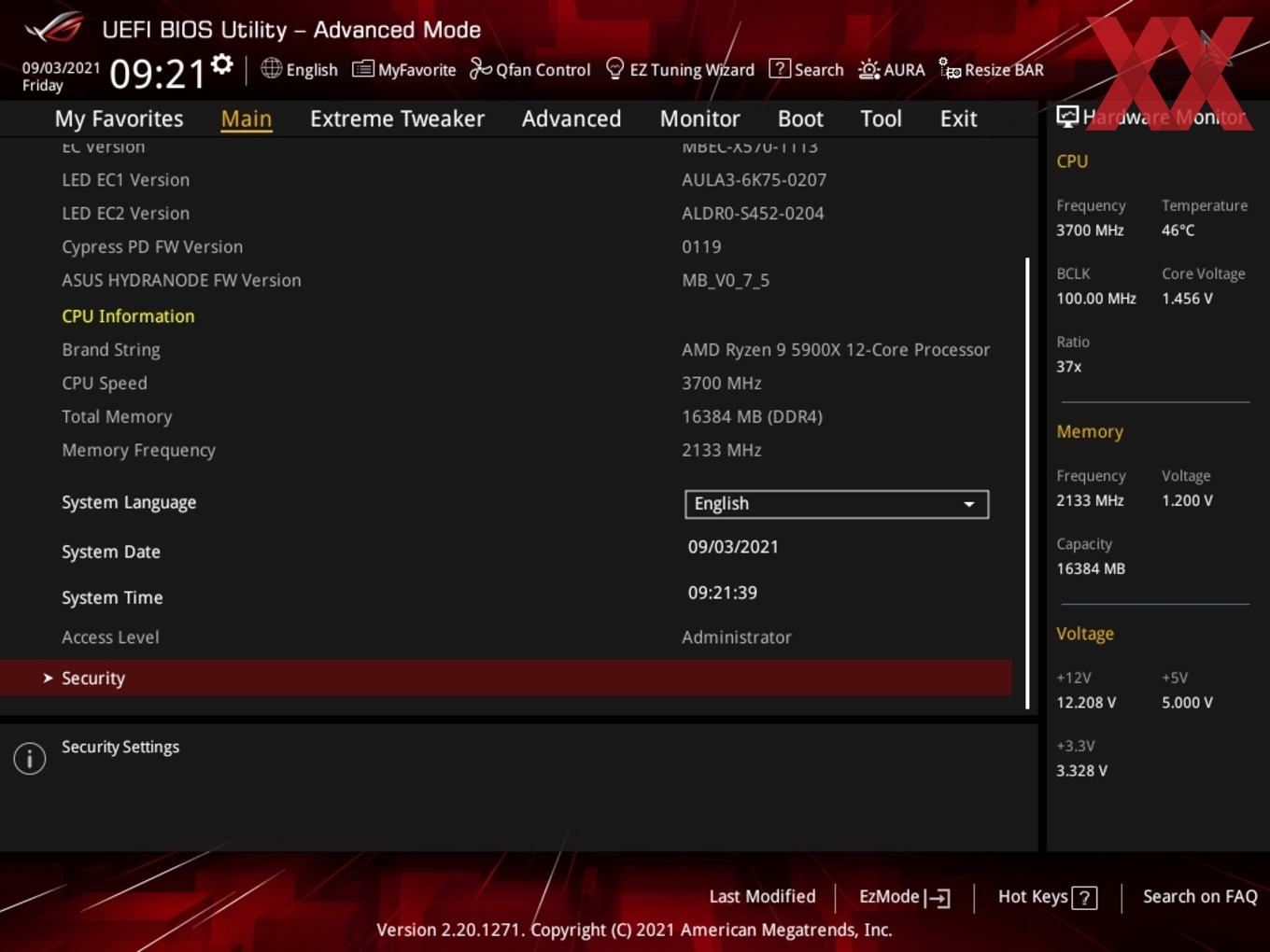Open the My Favorites tab
The image size is (1270, 952).
[x=119, y=119]
